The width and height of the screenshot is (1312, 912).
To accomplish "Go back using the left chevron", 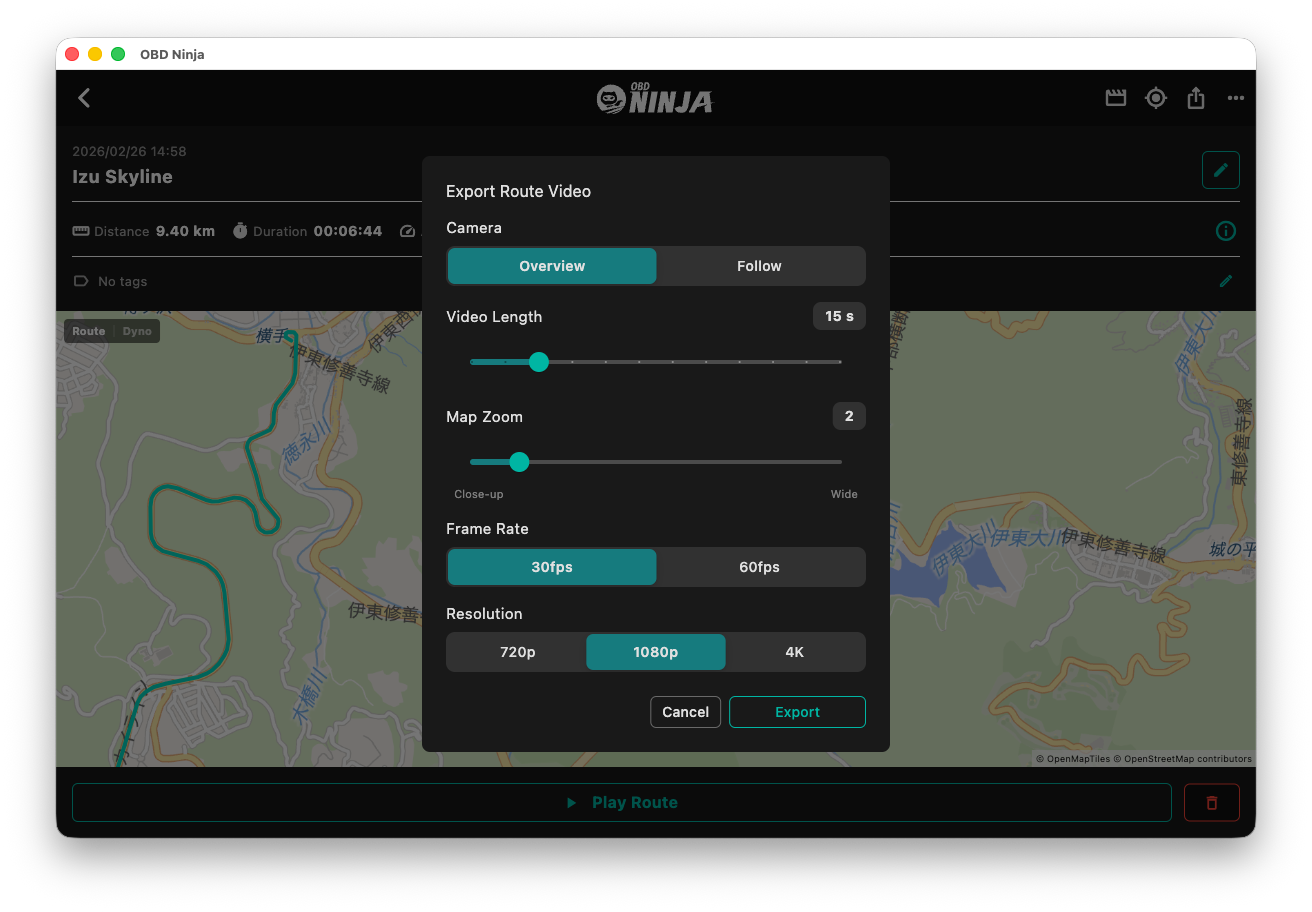I will 84,98.
